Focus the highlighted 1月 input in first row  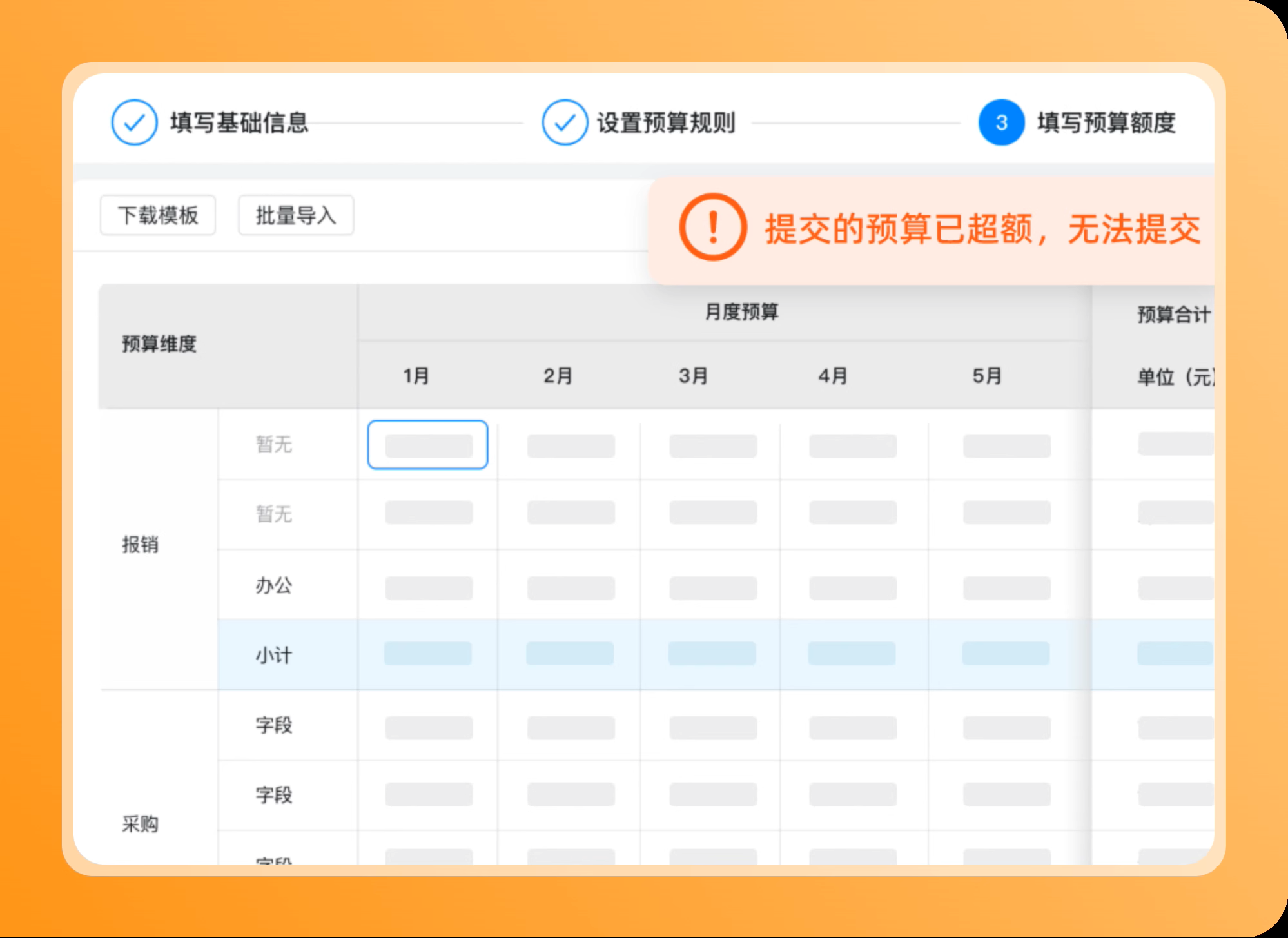[428, 445]
